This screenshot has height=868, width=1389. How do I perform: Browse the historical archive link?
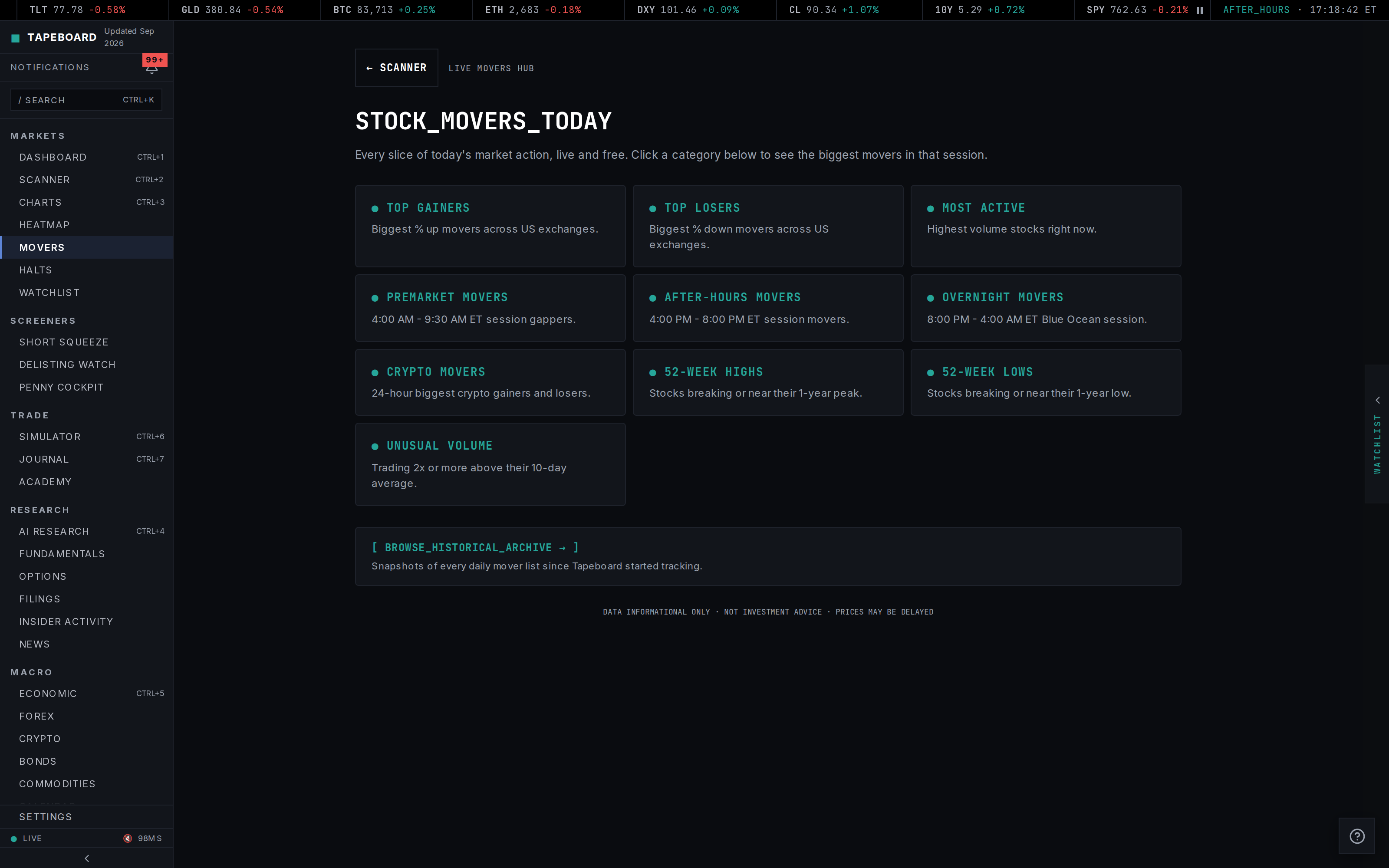pos(476,548)
